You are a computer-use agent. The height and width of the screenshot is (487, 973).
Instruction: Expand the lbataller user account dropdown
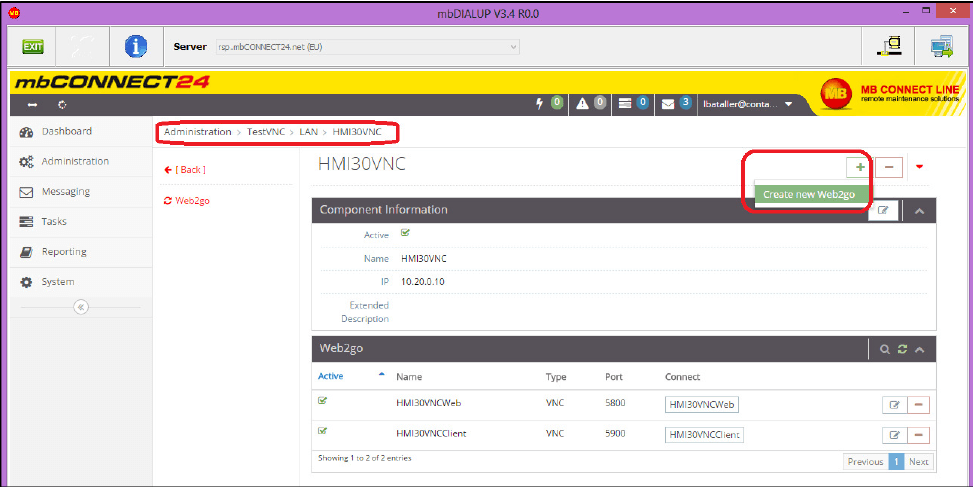tap(748, 104)
